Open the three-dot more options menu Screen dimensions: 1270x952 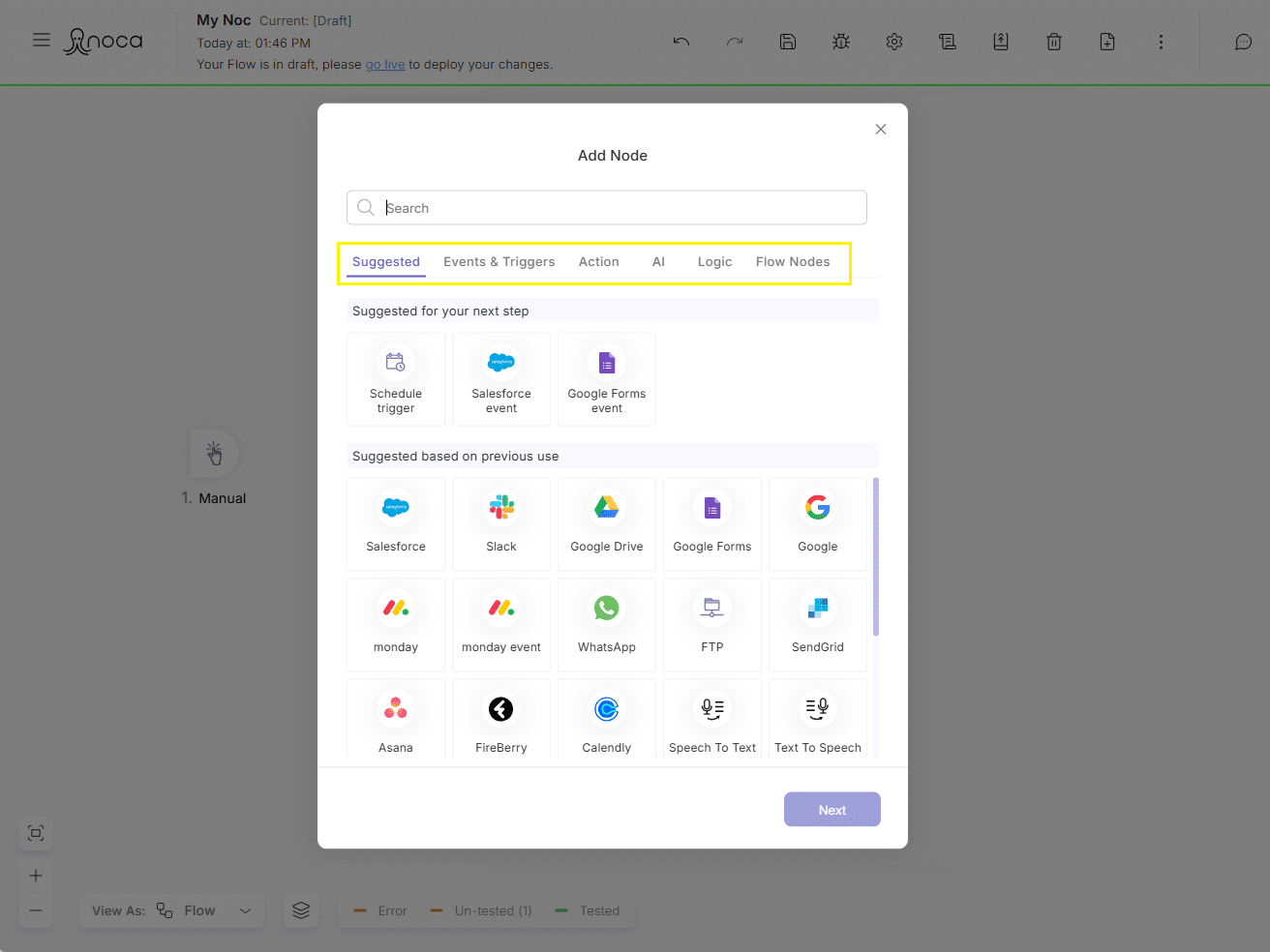1161,42
